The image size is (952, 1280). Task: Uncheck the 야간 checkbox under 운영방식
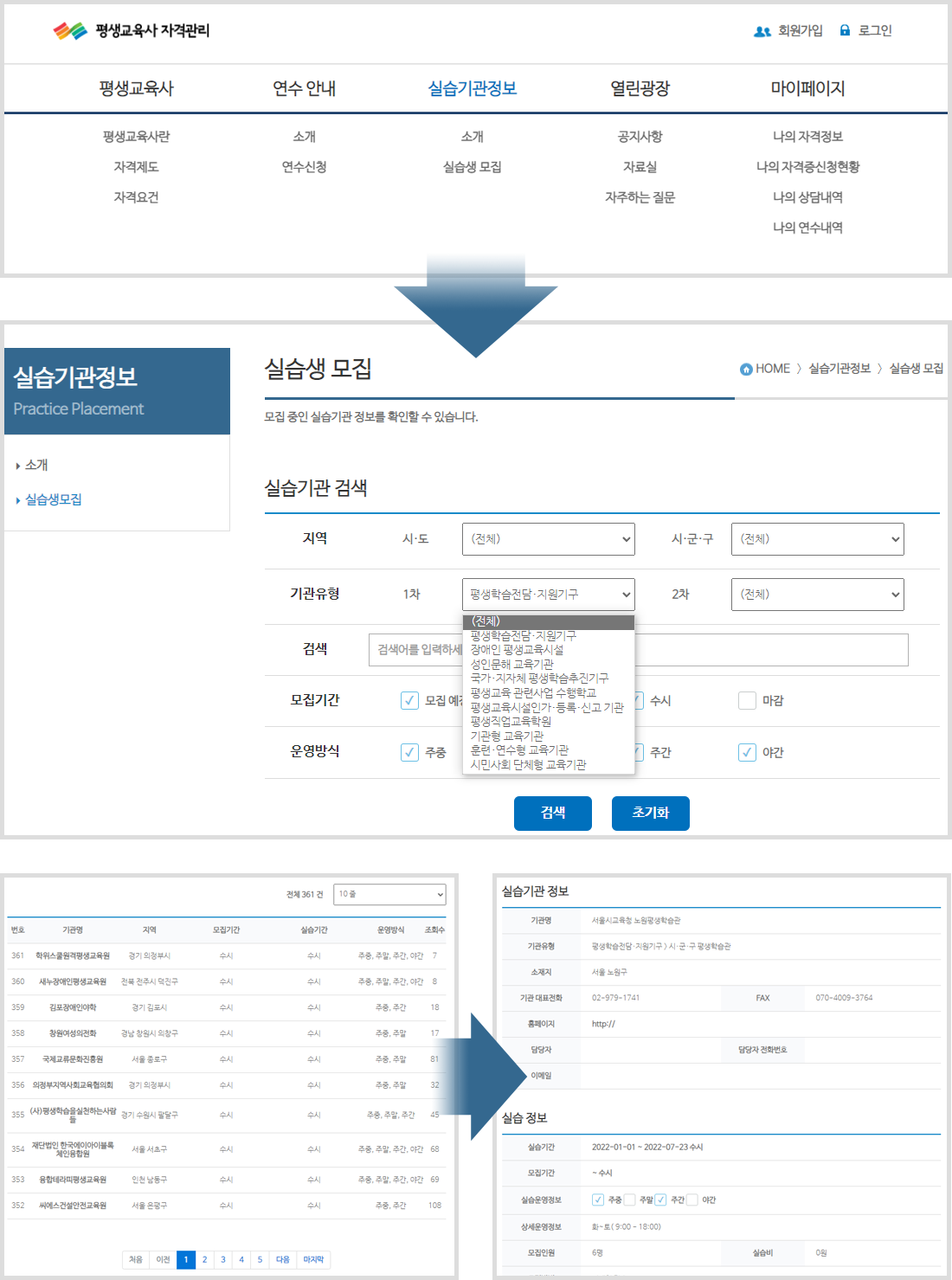746,752
